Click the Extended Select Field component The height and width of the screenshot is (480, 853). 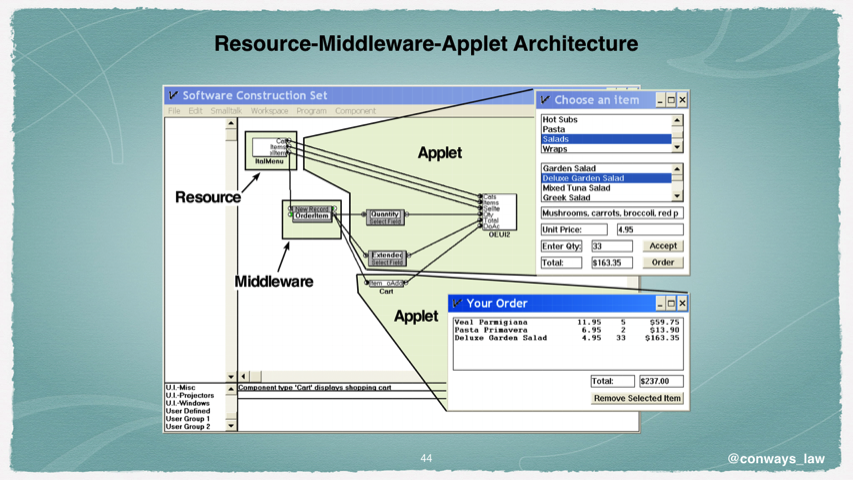coord(387,259)
